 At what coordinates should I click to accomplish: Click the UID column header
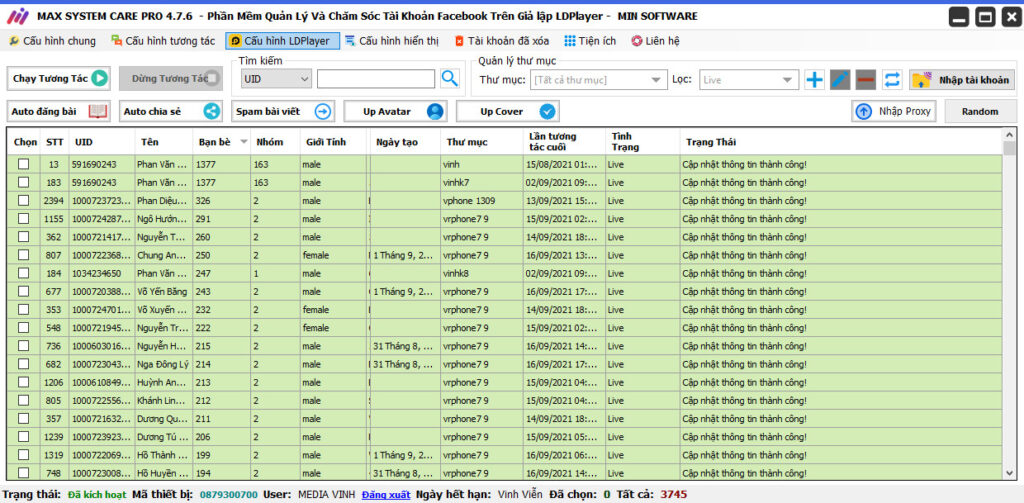103,142
